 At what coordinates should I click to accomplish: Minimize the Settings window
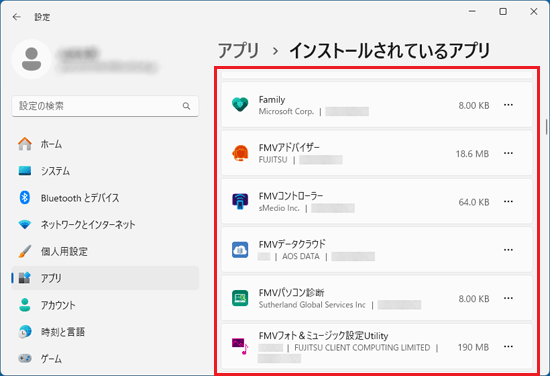(x=472, y=12)
